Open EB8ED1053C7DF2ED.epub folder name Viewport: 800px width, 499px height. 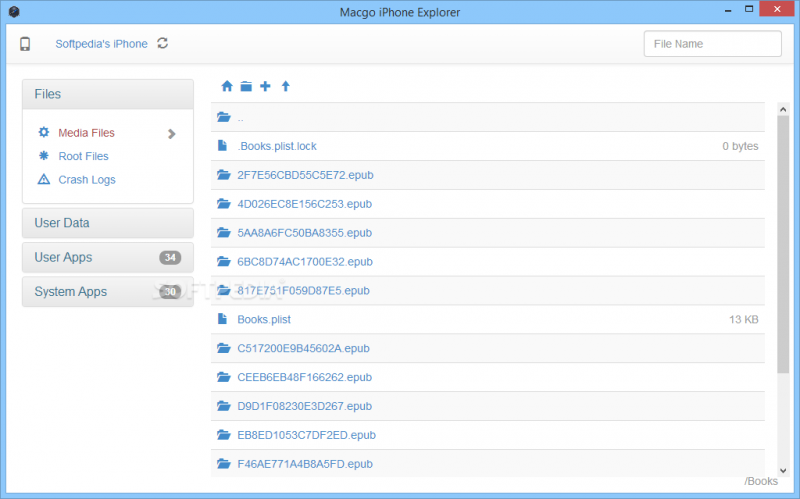(307, 435)
